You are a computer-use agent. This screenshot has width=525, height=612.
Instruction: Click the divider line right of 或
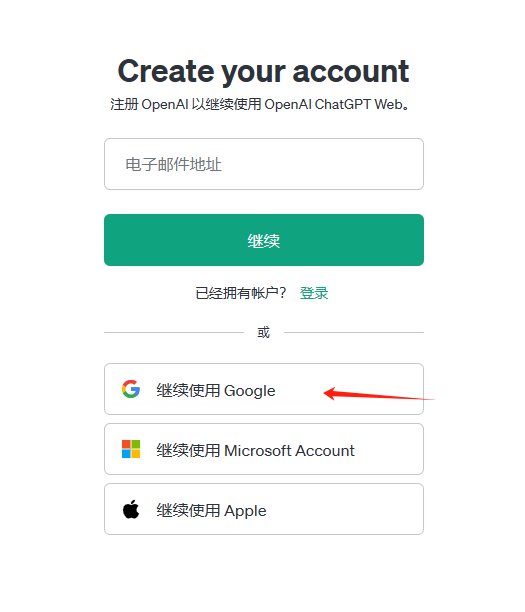pyautogui.click(x=354, y=333)
